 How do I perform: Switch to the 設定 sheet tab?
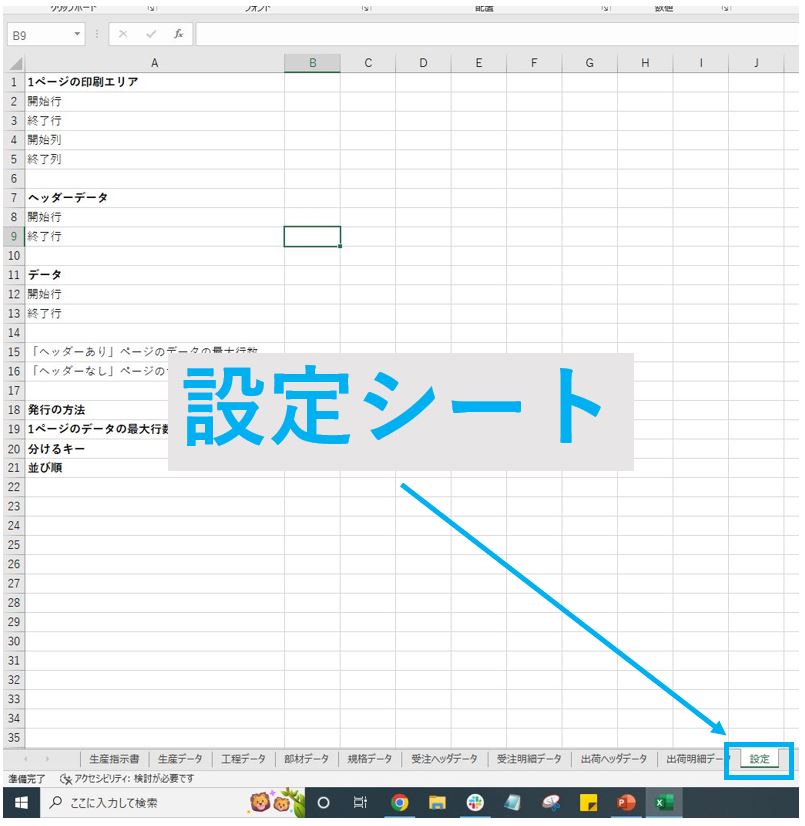[758, 759]
